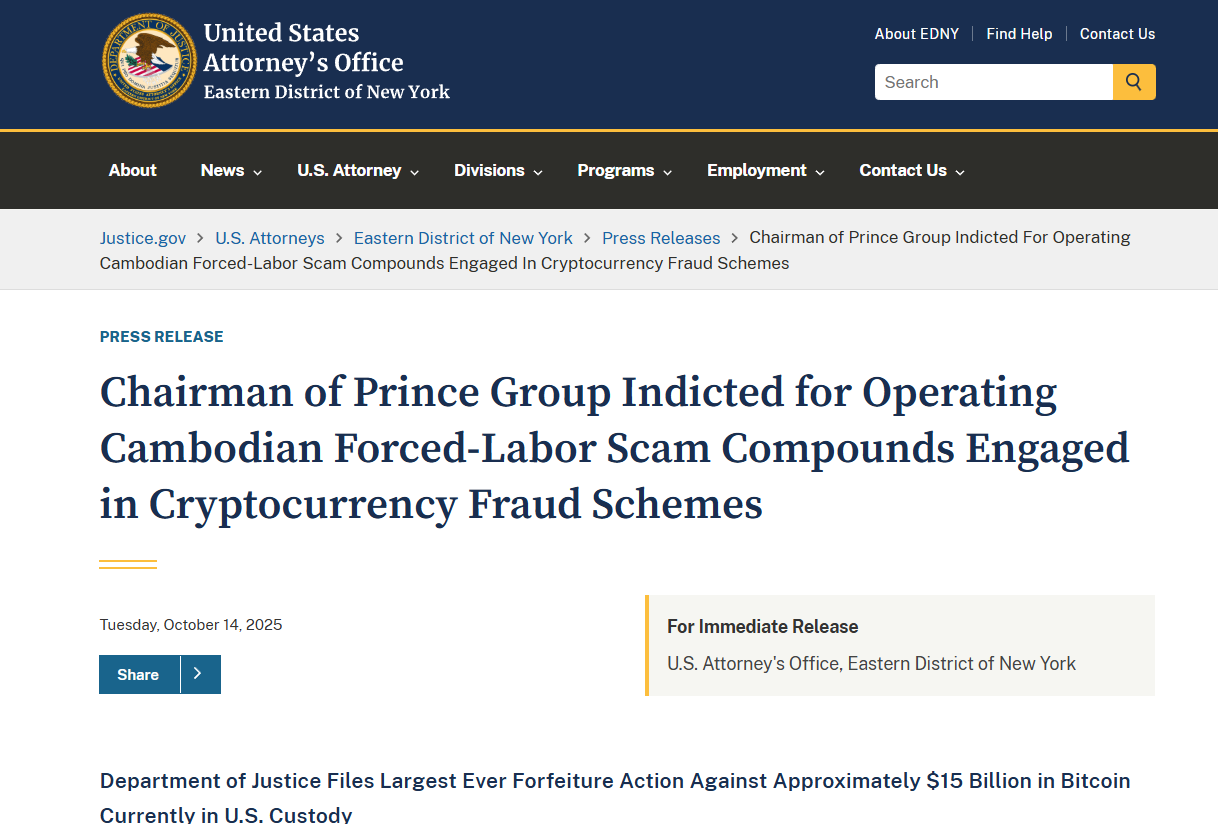Expand the Contact Us navigation dropdown
This screenshot has width=1218, height=824.
tap(911, 171)
